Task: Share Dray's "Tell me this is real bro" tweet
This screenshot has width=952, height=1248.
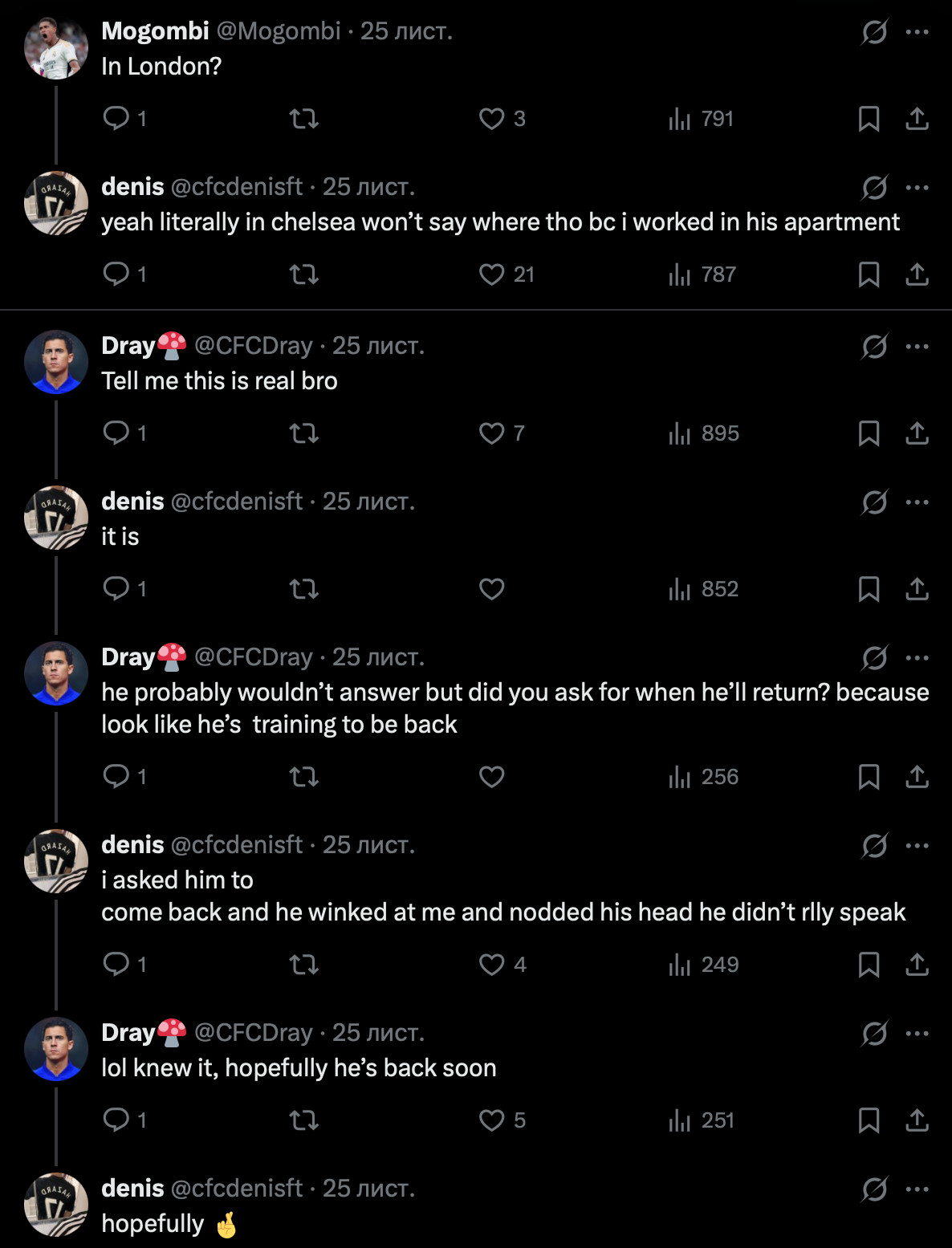Action: [x=917, y=433]
